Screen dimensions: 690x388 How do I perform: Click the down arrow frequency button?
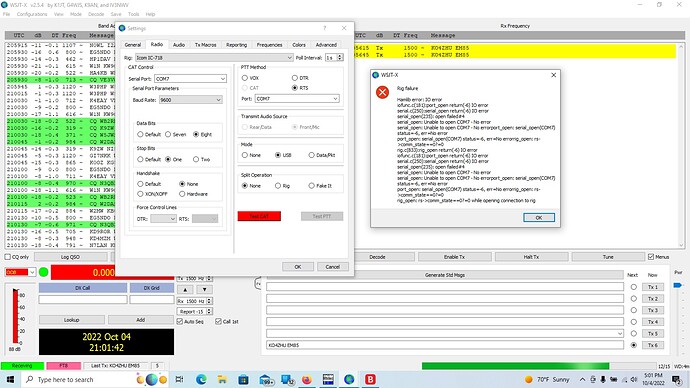tap(204, 289)
